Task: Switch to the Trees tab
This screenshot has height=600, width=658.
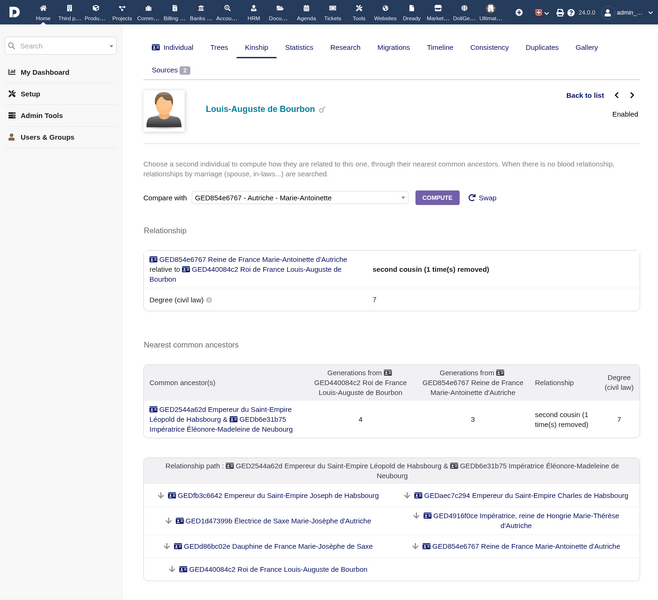Action: (x=219, y=47)
